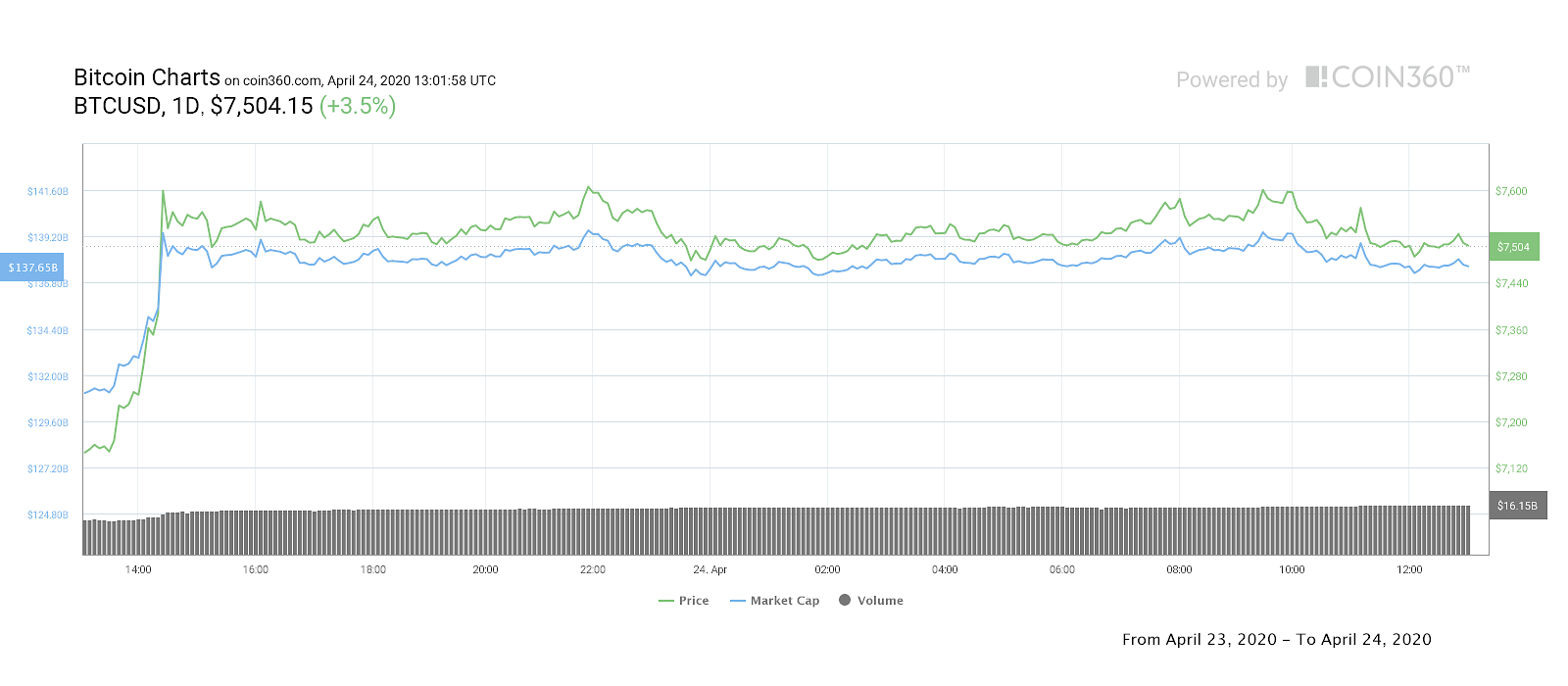Toggle the Market Cap legend item
Image resolution: width=1568 pixels, height=686 pixels.
(x=784, y=601)
